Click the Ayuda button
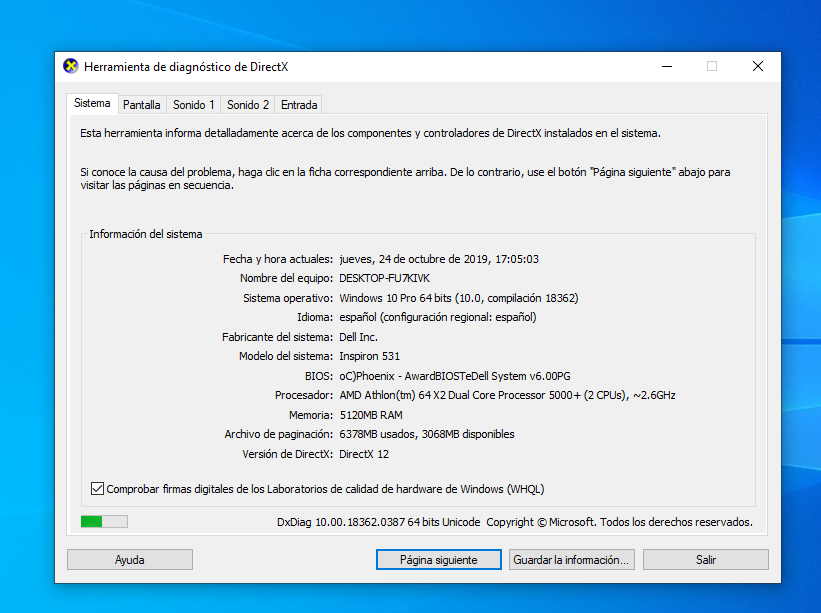This screenshot has height=613, width=821. tap(130, 560)
